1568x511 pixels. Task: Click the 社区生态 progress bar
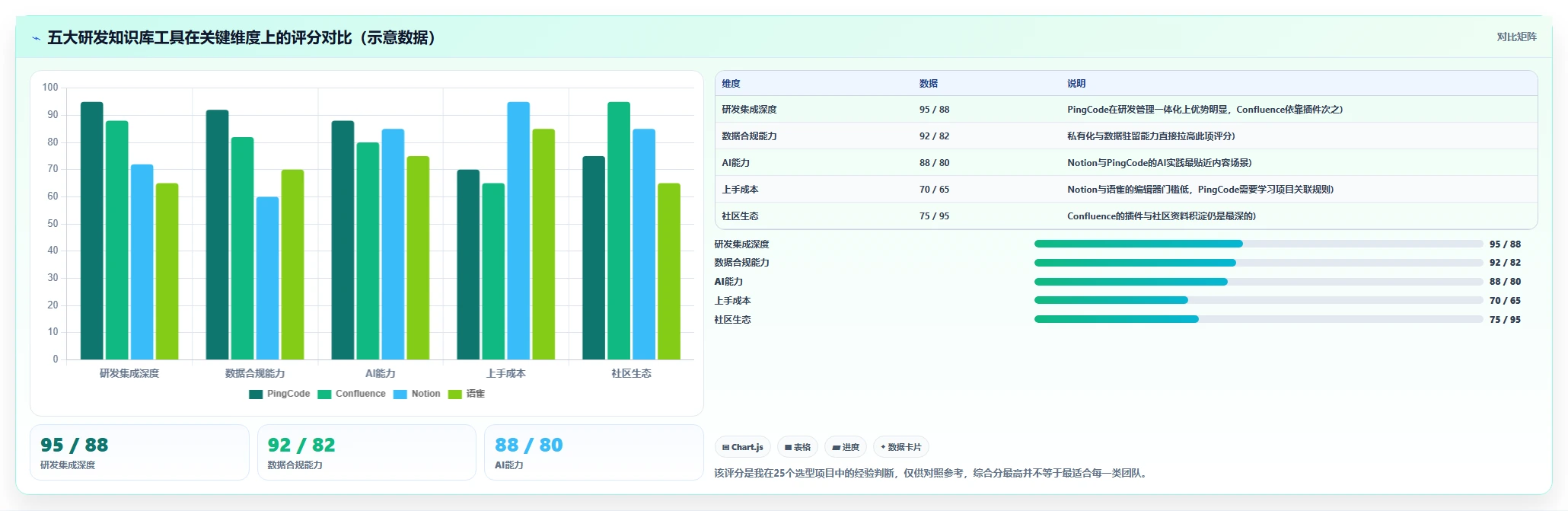pos(1258,319)
